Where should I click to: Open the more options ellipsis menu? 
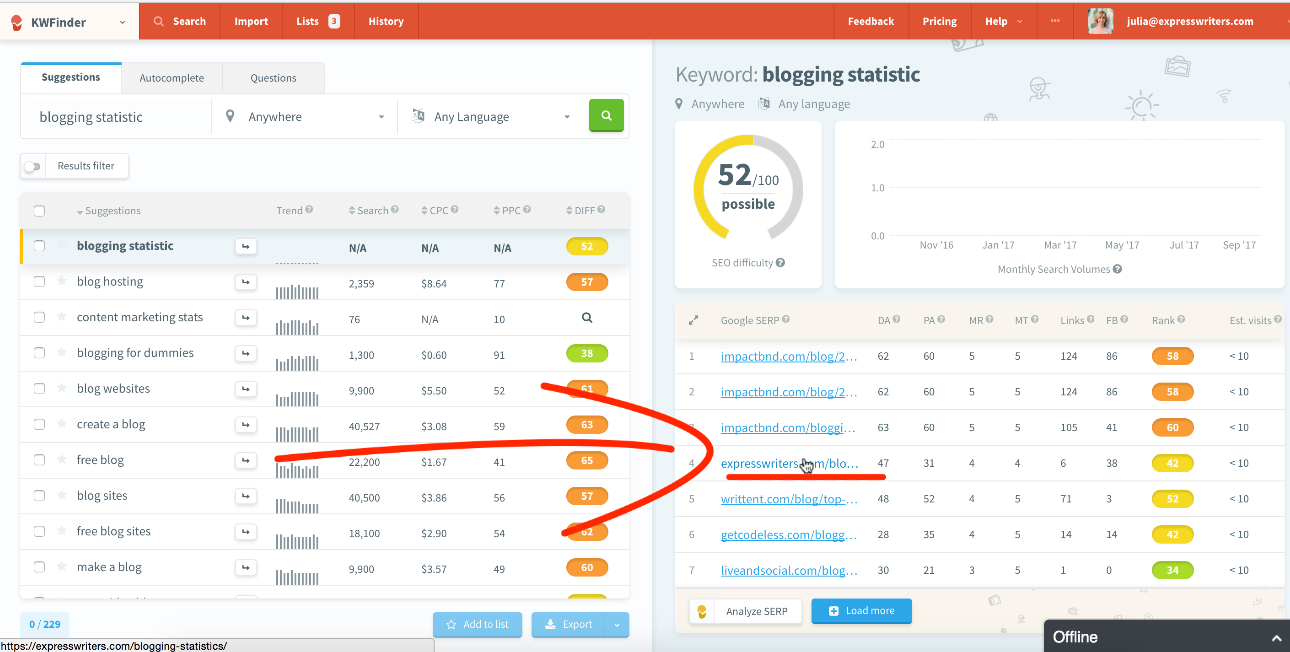(1055, 21)
